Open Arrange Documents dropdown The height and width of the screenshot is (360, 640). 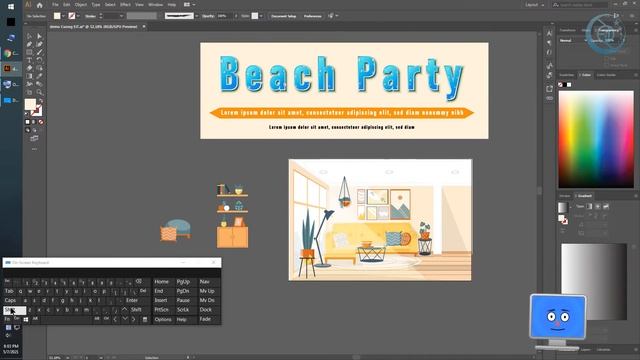[189, 4]
